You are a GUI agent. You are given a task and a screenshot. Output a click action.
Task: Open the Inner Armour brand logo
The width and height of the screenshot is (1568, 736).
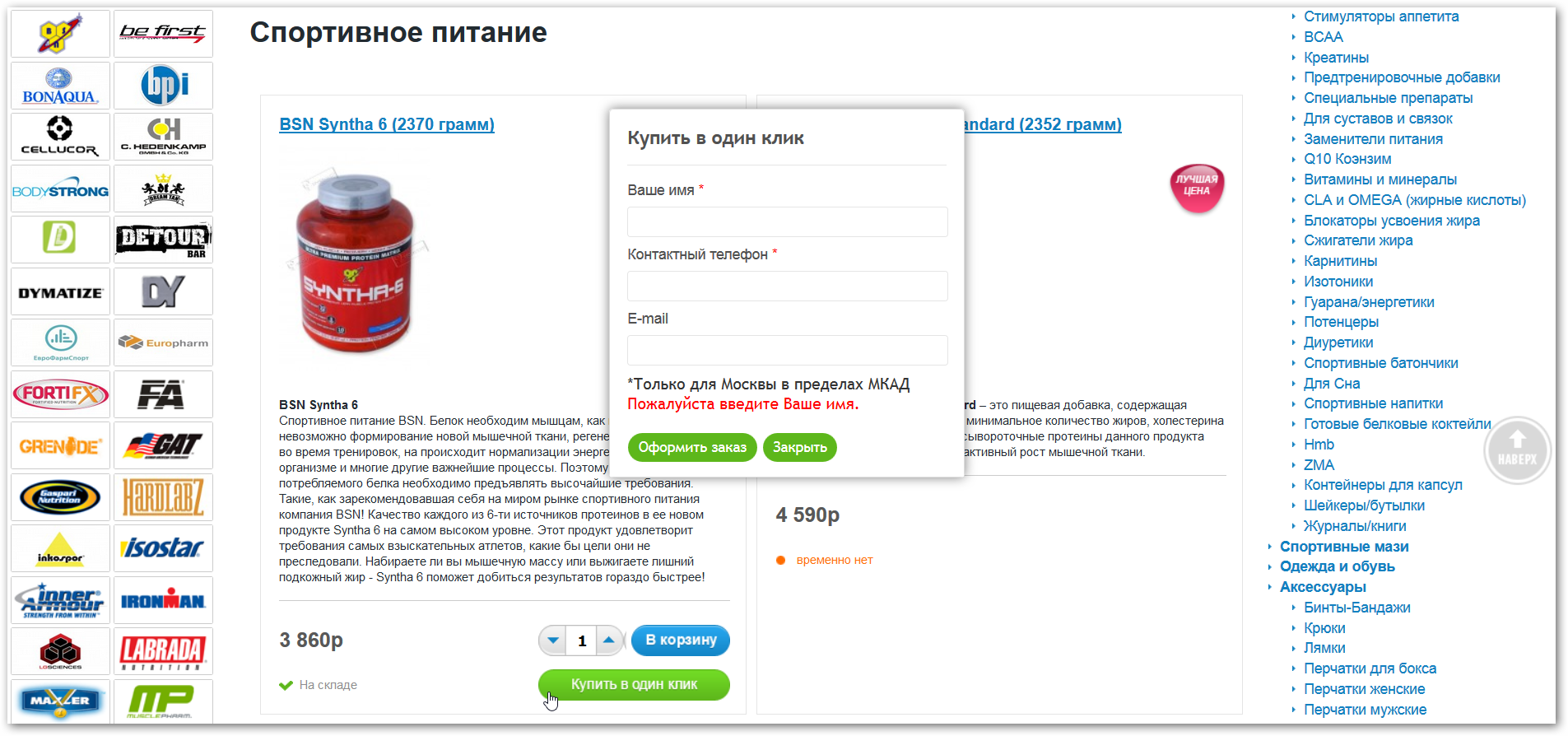[x=60, y=600]
